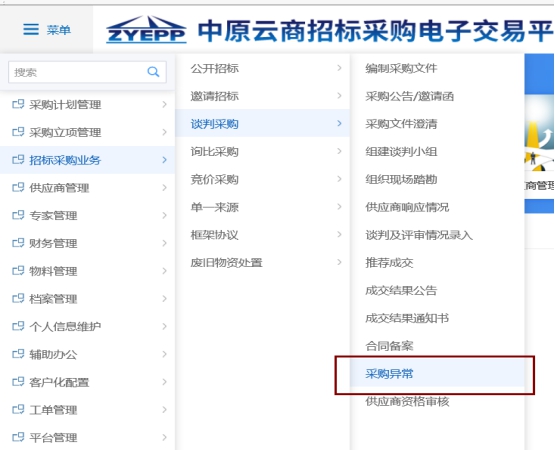Click the icon beside 采购计划管理
Image resolution: width=555 pixels, height=450 pixels.
pos(18,104)
